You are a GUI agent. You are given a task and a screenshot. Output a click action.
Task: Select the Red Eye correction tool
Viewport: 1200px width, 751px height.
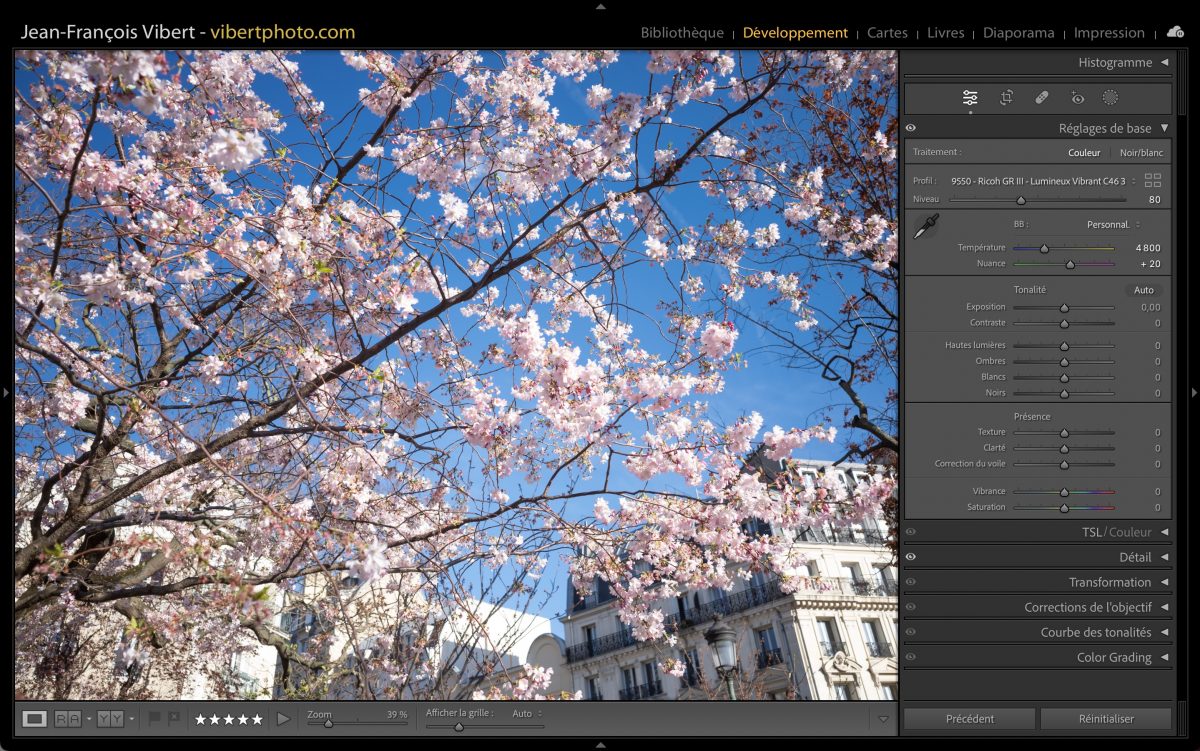(x=1077, y=98)
